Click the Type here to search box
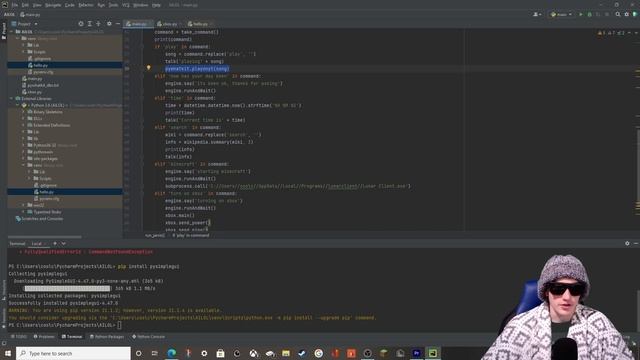640x360 pixels. point(73,353)
